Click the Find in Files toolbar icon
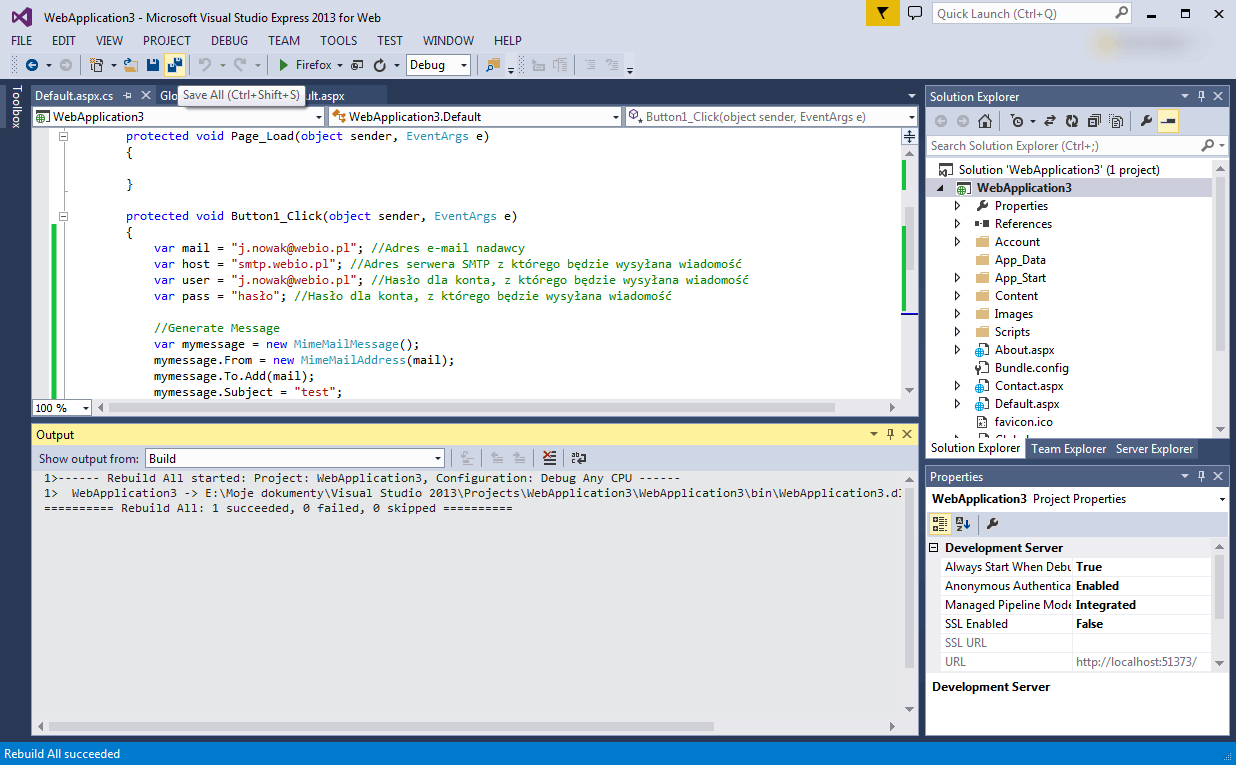1236x765 pixels. click(x=492, y=65)
